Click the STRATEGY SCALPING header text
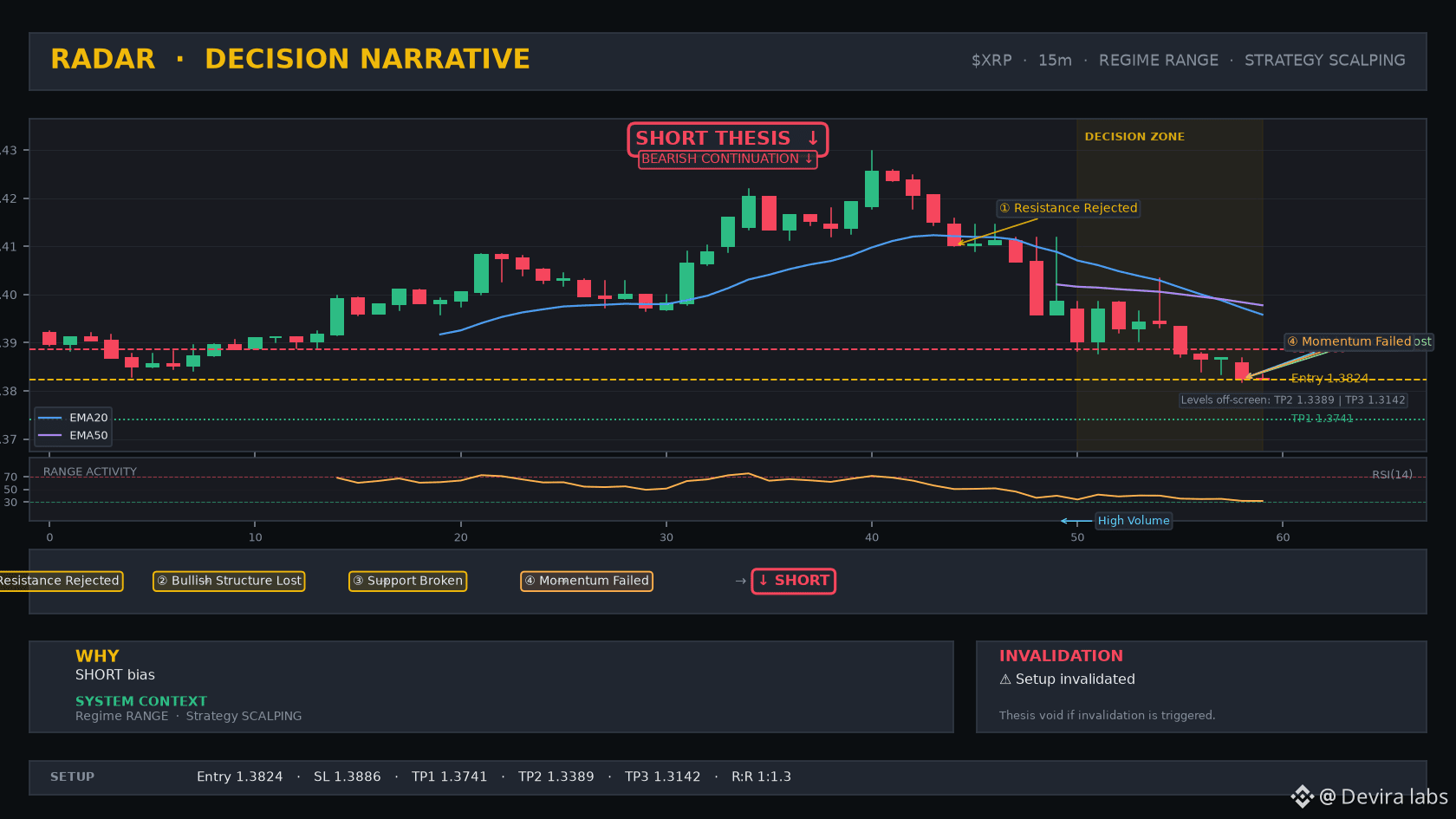Screen dimensions: 1456x819 tap(1325, 61)
